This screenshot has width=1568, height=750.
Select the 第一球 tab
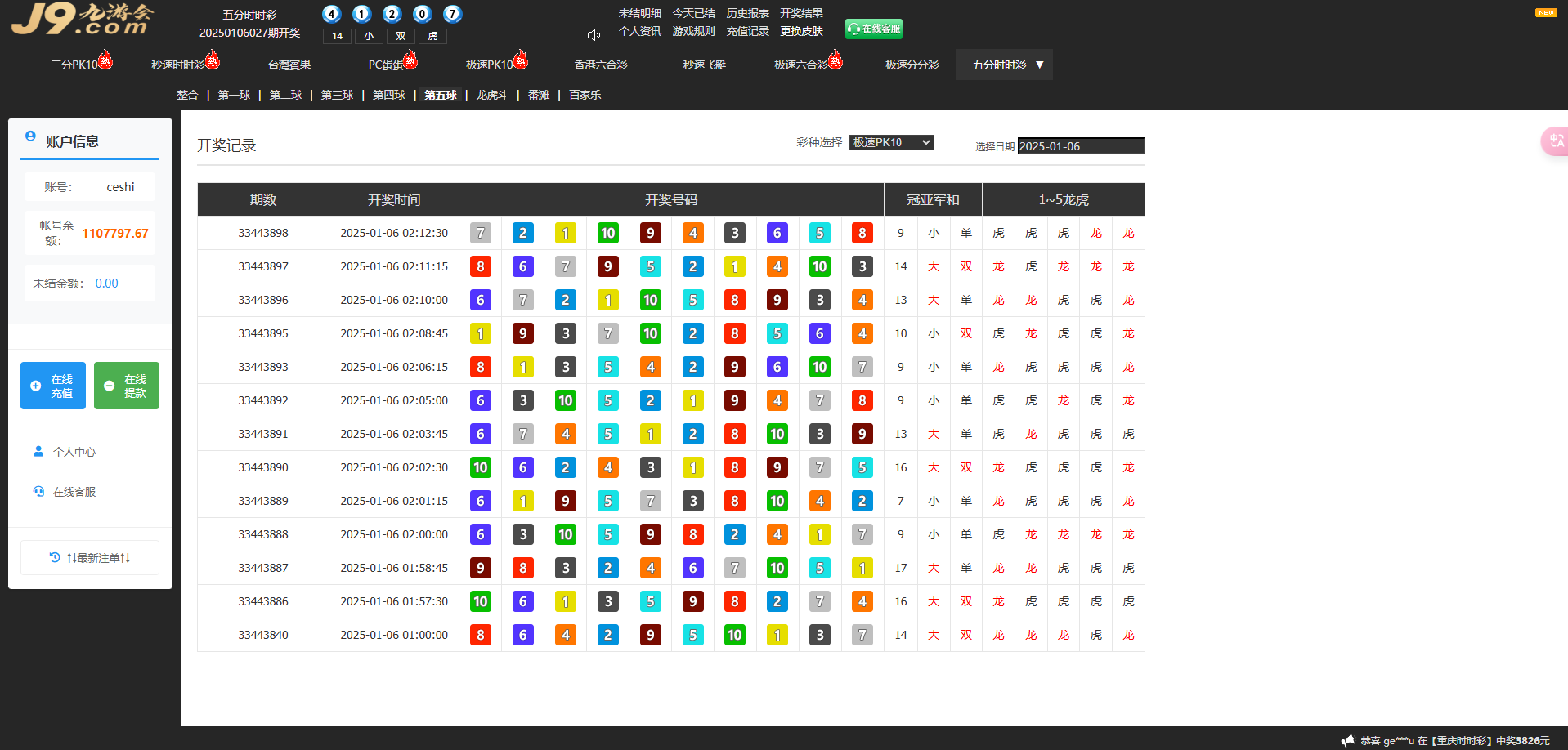pos(234,95)
